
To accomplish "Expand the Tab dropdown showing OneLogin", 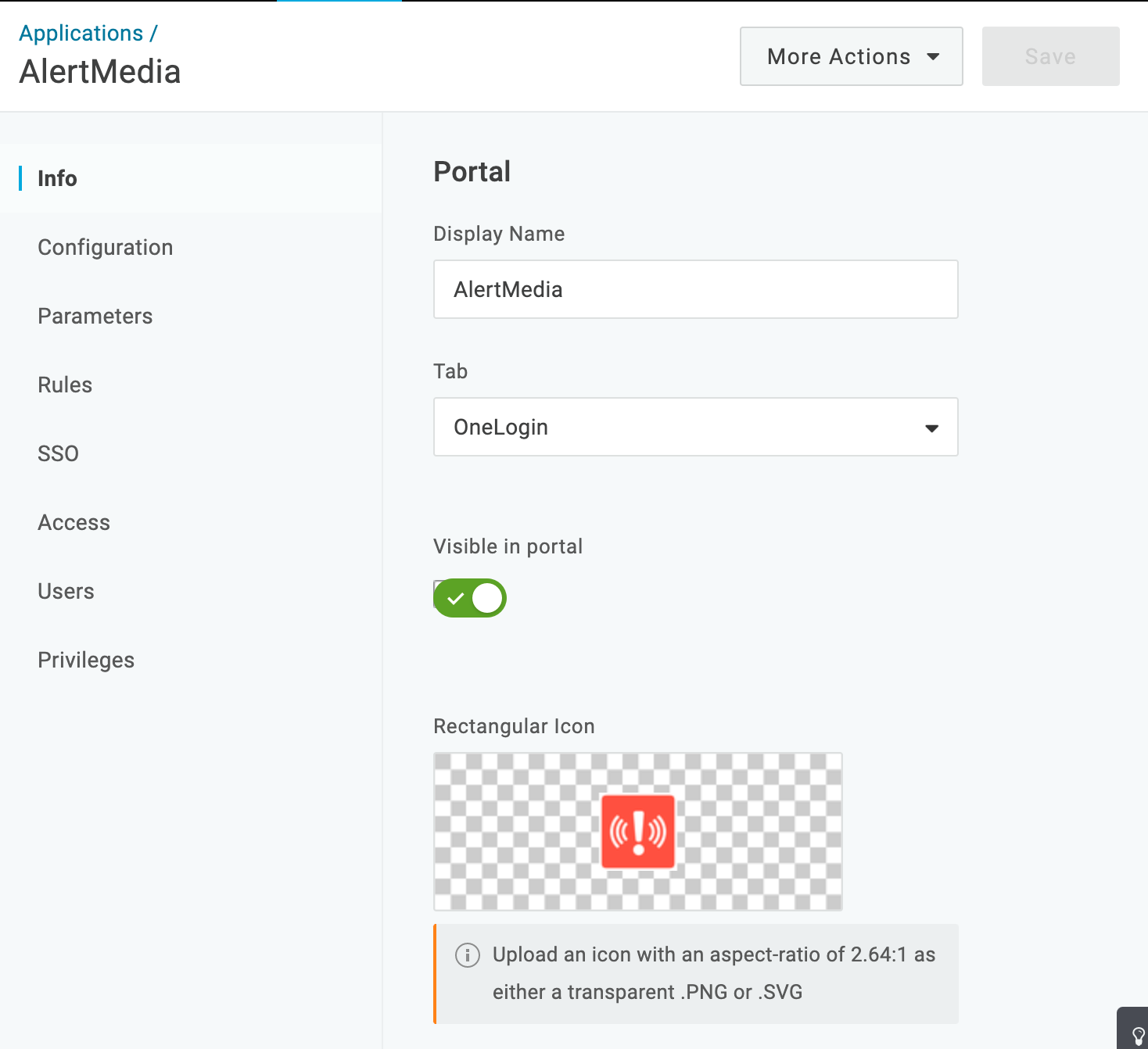I will [696, 427].
